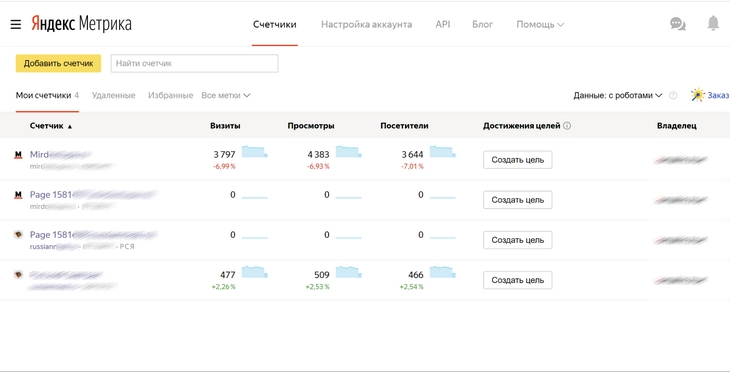Open the hamburger menu icon
The image size is (730, 372).
tap(16, 24)
